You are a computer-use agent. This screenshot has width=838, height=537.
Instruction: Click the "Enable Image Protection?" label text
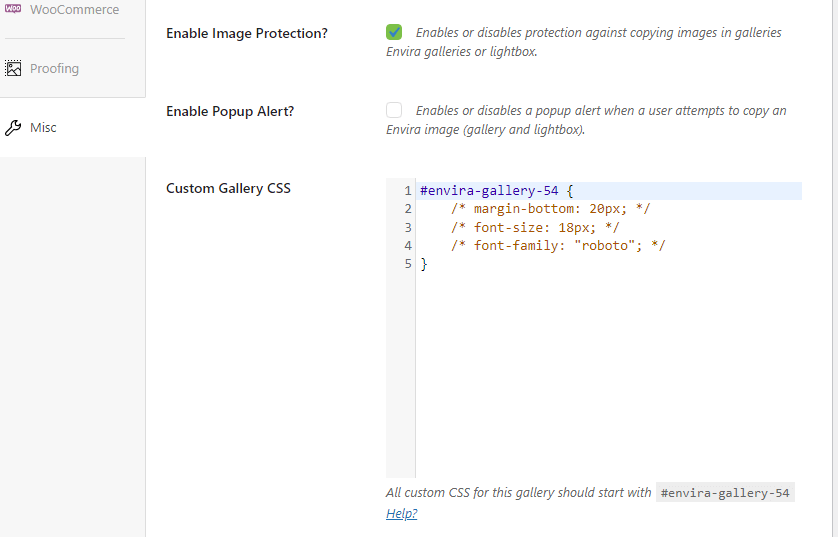(246, 34)
